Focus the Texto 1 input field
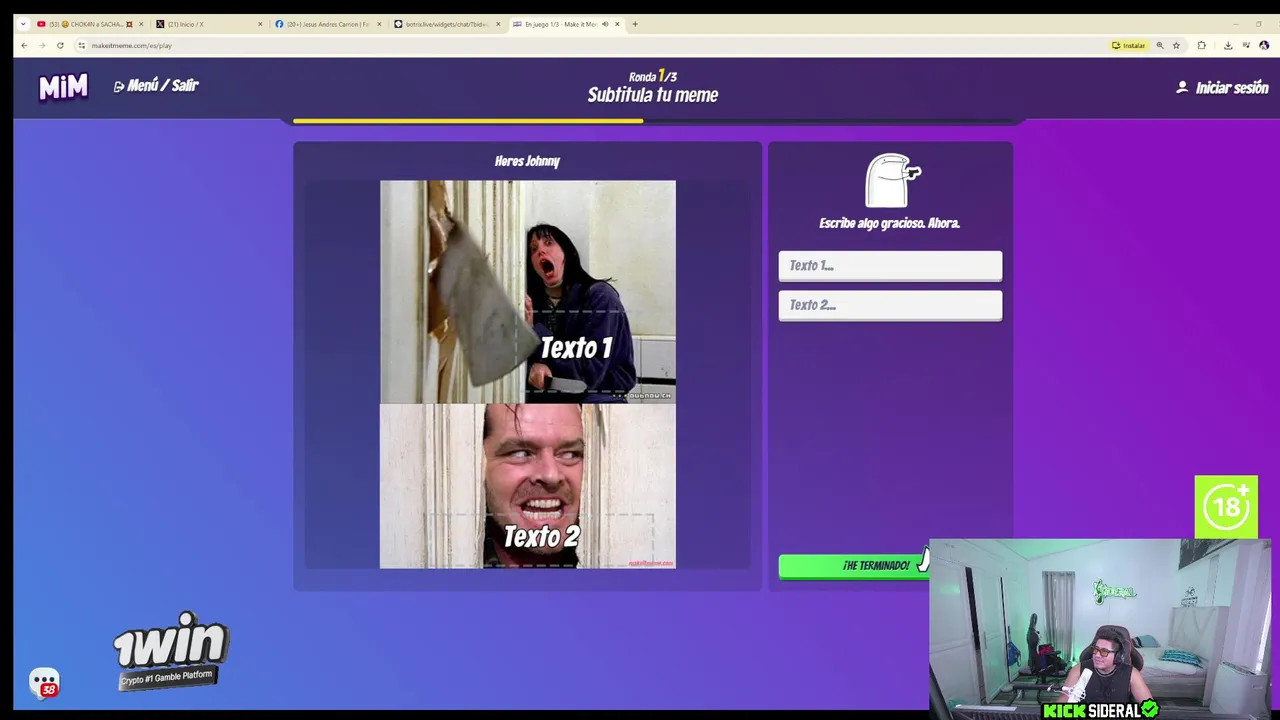Viewport: 1280px width, 720px height. click(x=890, y=266)
